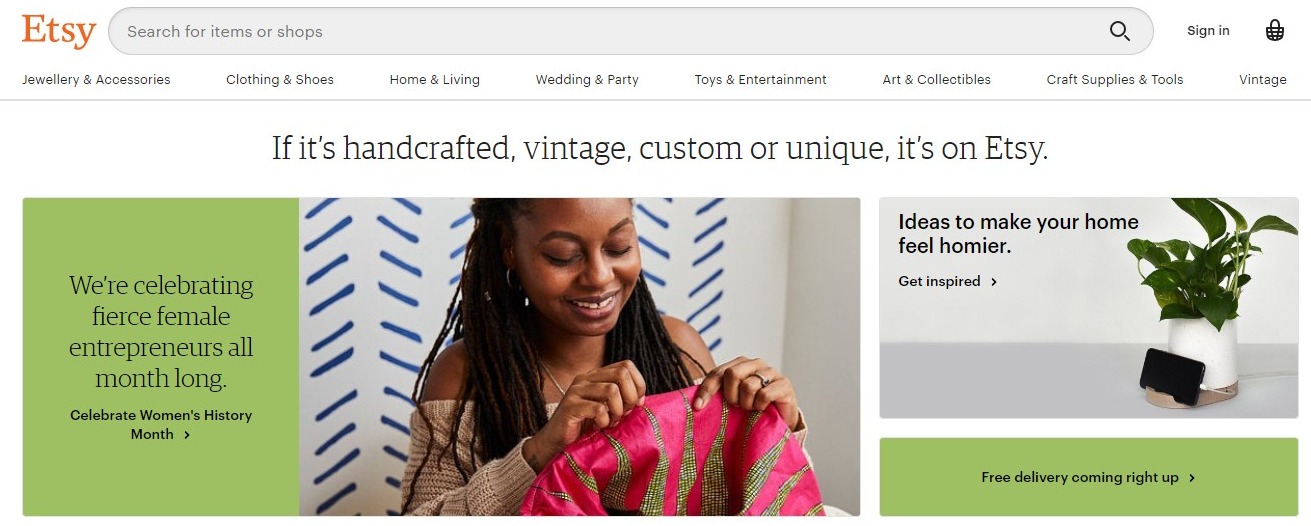Open Toys & Entertainment category
1311x526 pixels.
point(761,80)
